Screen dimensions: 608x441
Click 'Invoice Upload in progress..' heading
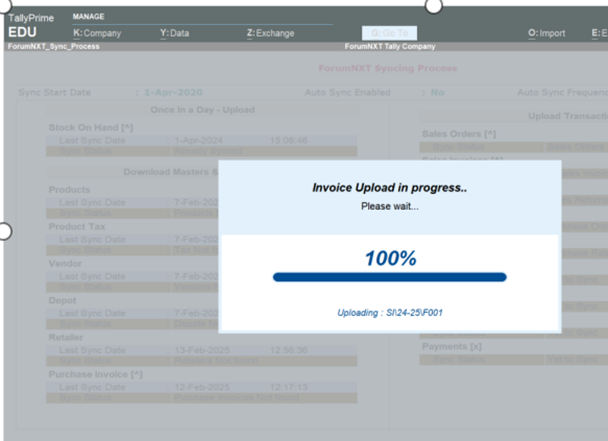(390, 188)
